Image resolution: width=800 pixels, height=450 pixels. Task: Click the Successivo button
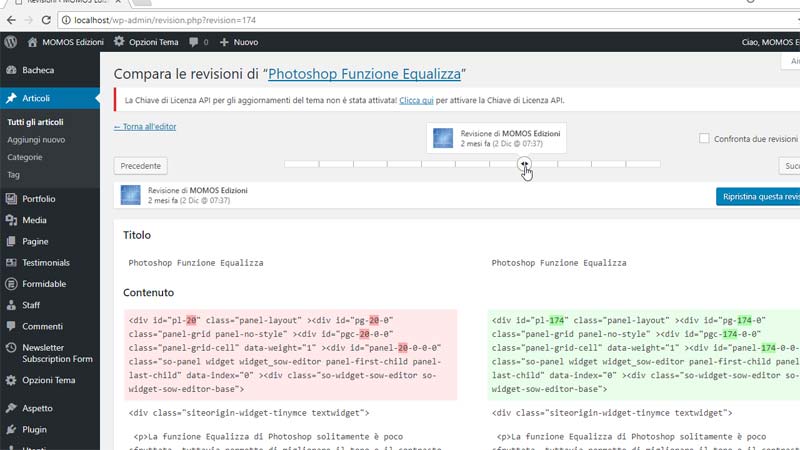tap(790, 166)
